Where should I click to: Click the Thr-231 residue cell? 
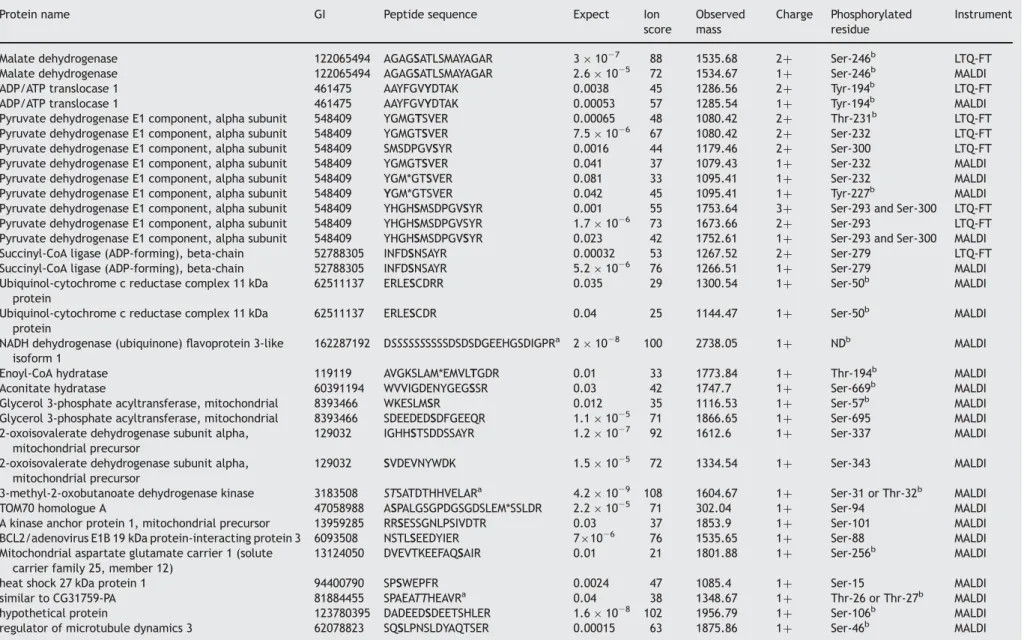(853, 118)
